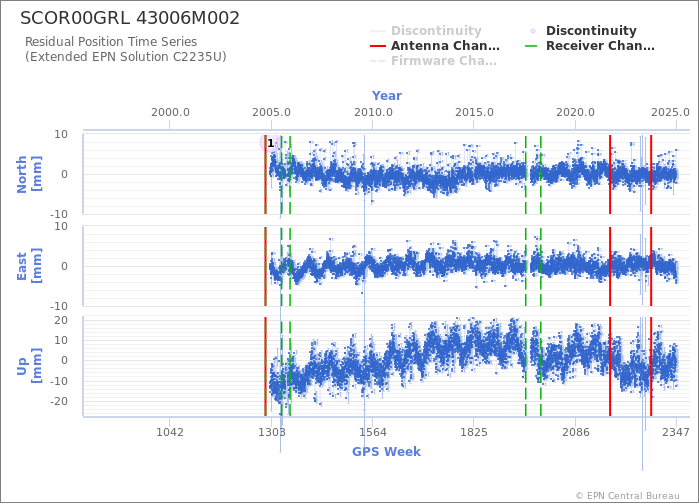Image resolution: width=700 pixels, height=504 pixels.
Task: Toggle the greyed-out Firmware Change legend entry
Action: (433, 61)
